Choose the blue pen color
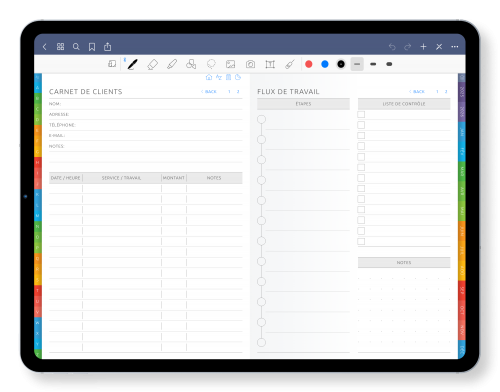This screenshot has width=500, height=392. (325, 64)
